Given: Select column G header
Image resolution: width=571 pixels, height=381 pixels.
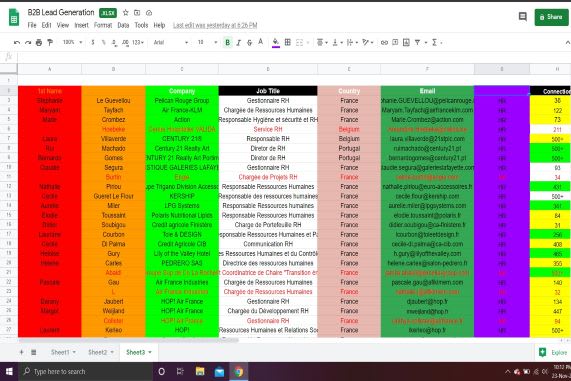Looking at the screenshot, I should [501, 69].
